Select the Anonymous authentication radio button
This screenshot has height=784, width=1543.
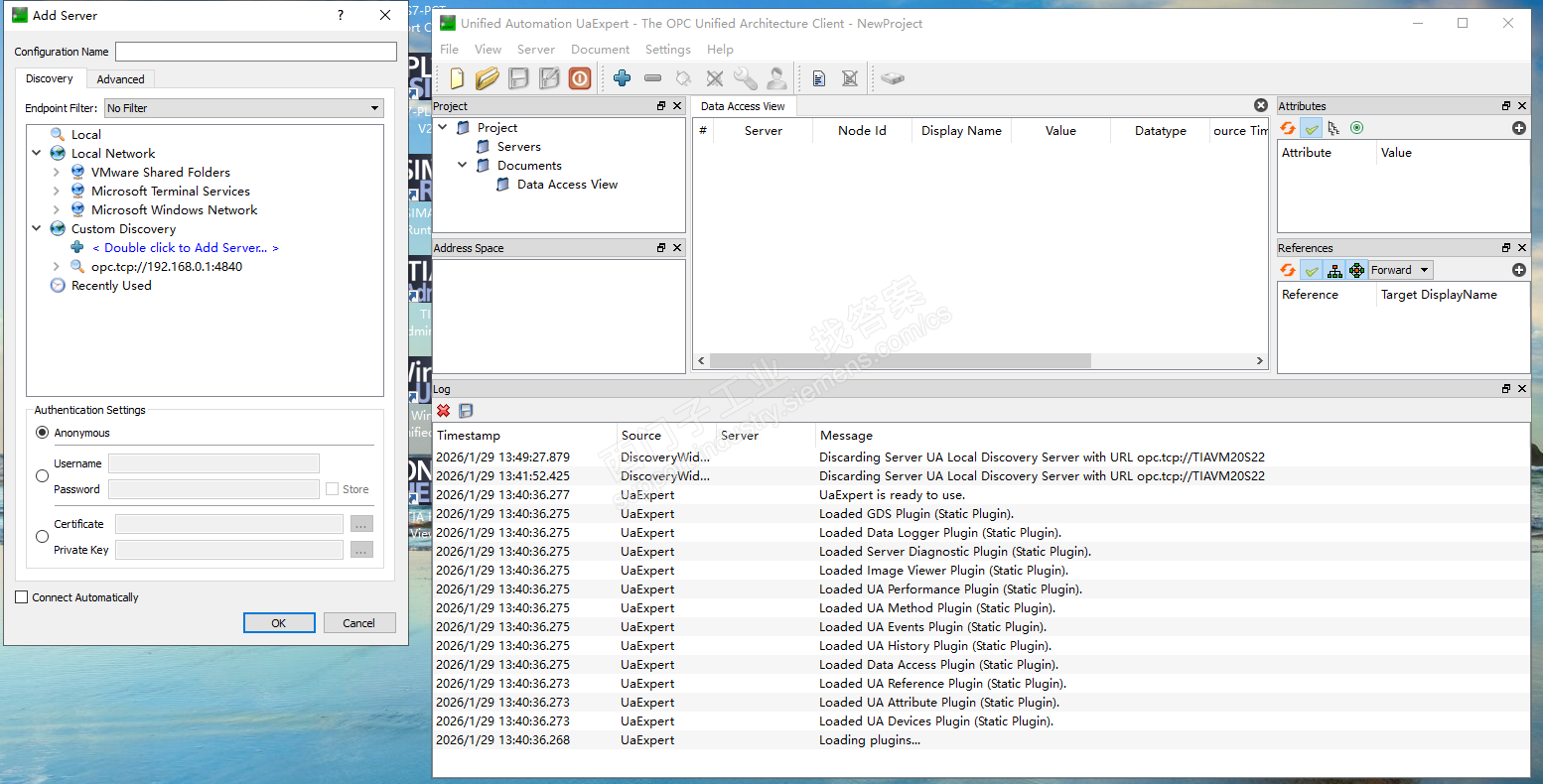42,433
